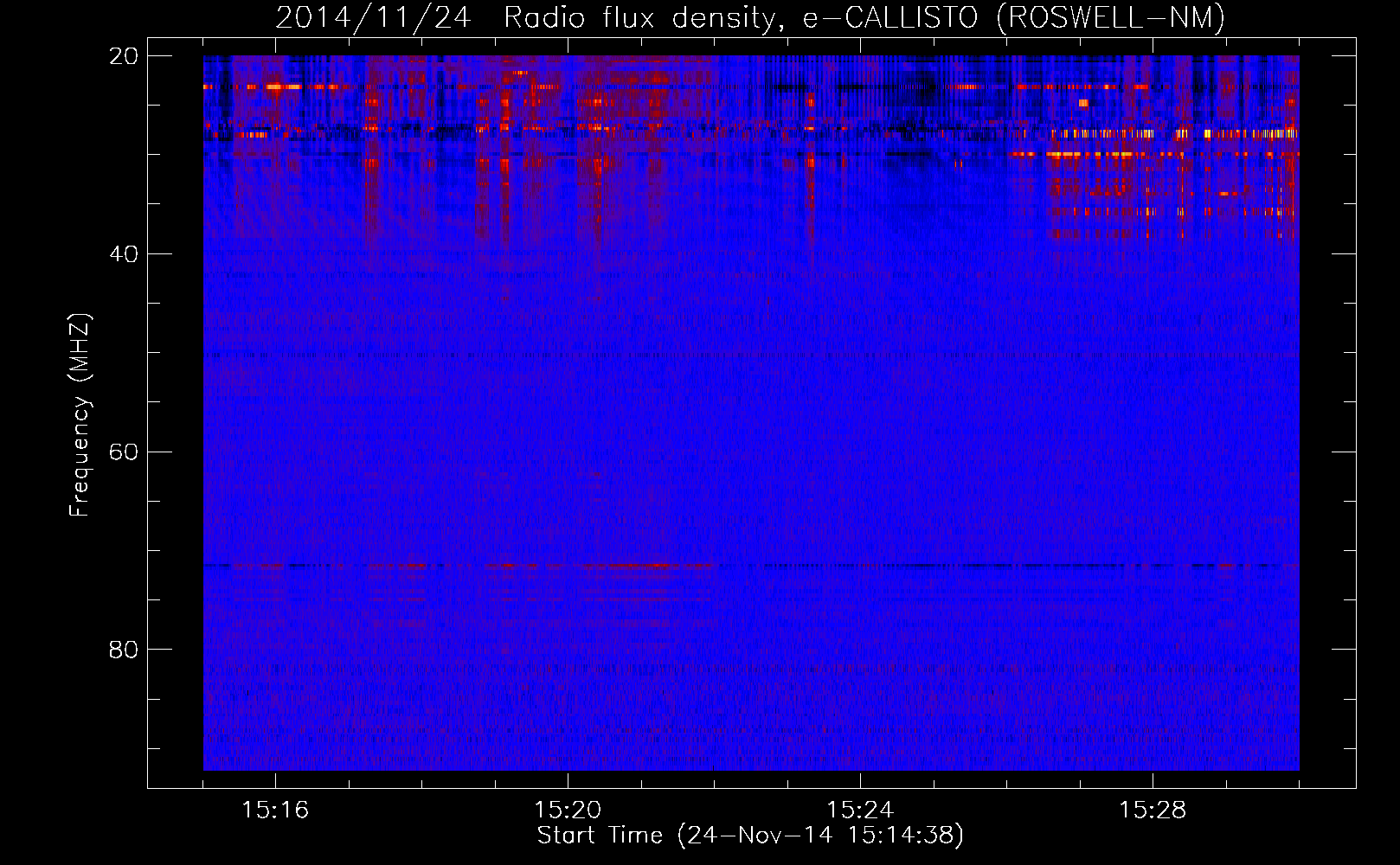Click the 40 frequency tick label
Screen dimensions: 1400x865
124,254
